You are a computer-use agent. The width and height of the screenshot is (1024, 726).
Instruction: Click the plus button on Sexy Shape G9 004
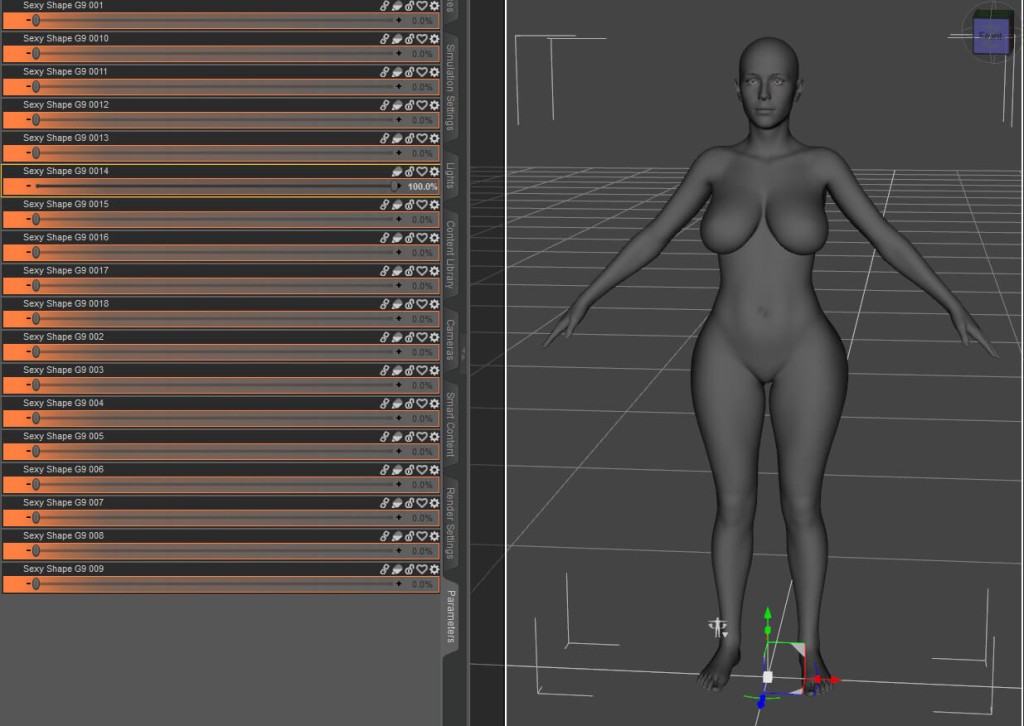tap(399, 418)
